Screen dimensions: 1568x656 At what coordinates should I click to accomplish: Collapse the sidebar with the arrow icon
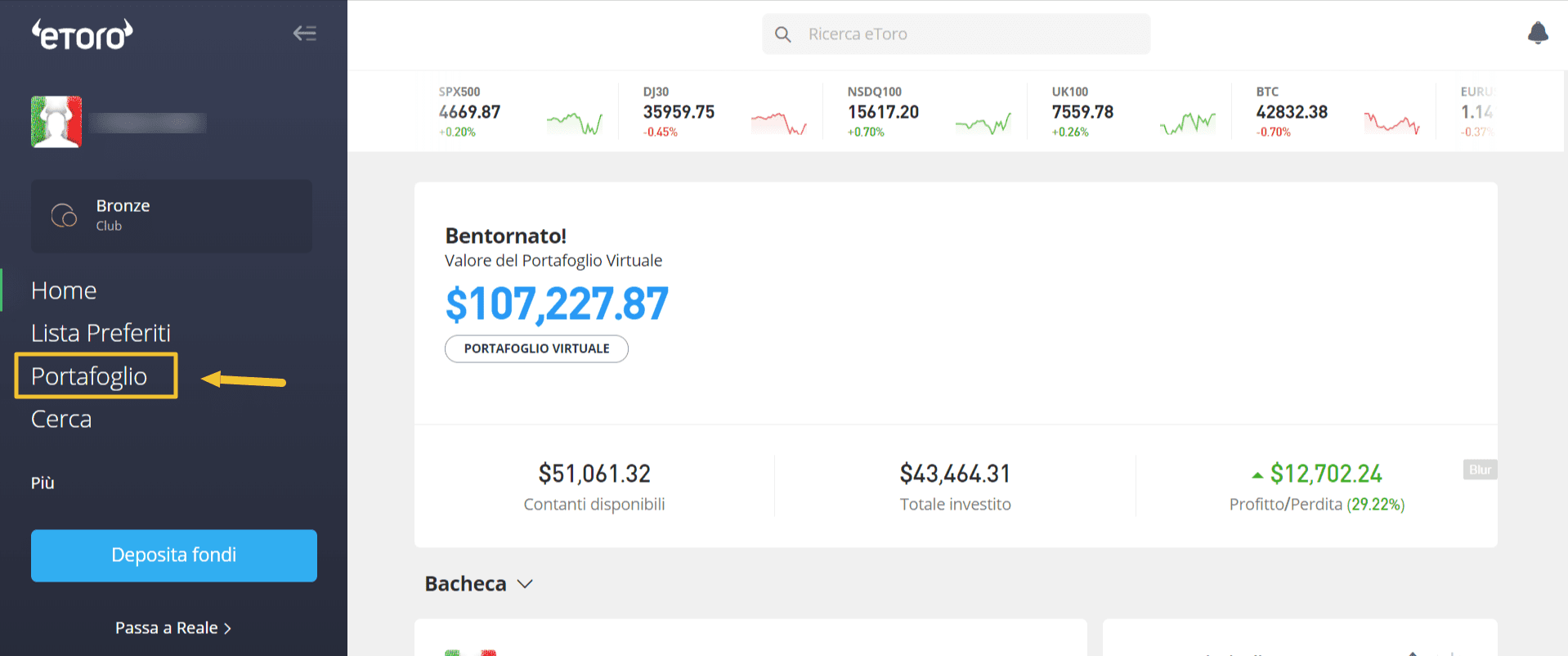click(x=305, y=34)
